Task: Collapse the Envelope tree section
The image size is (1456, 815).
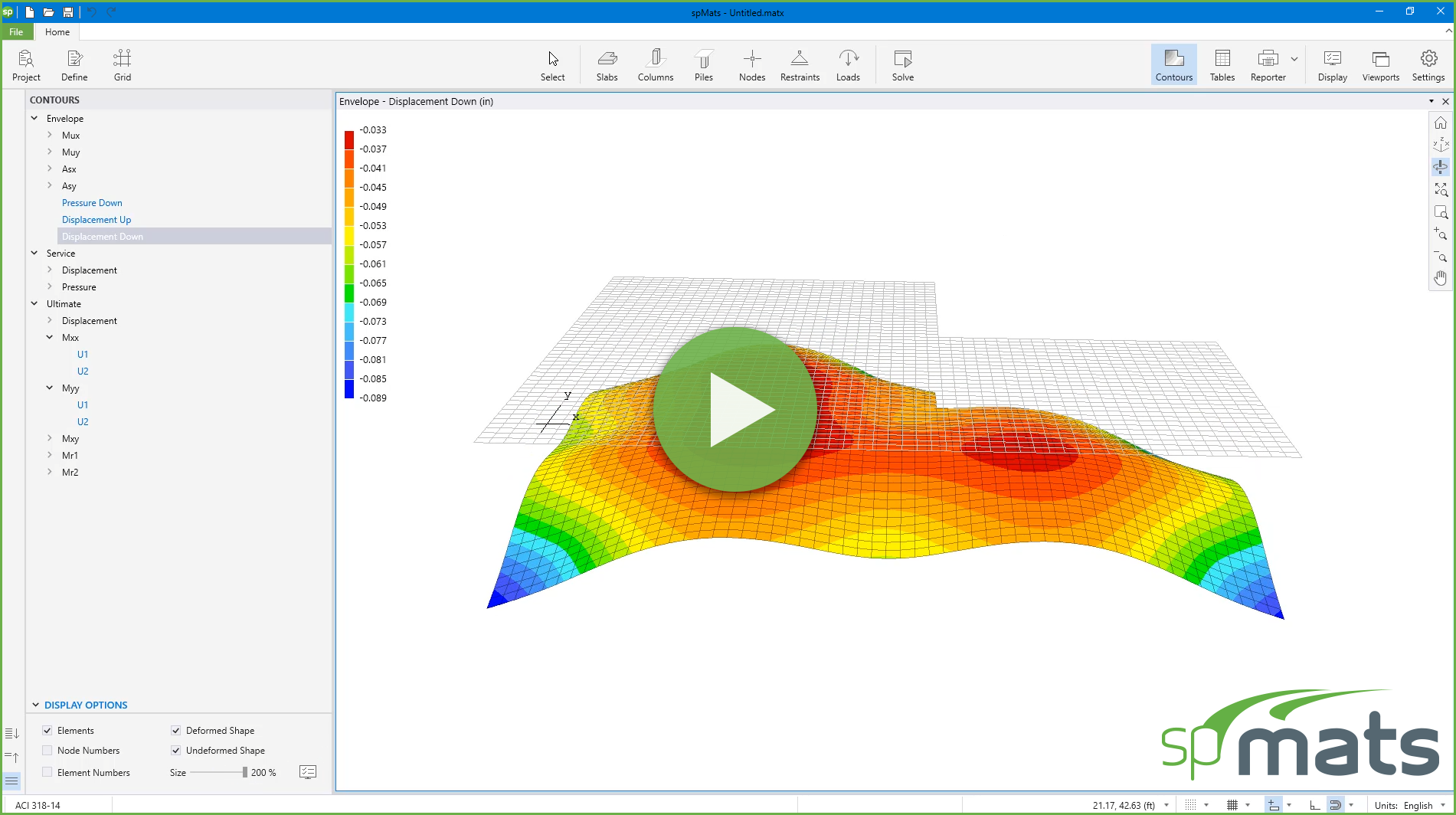Action: coord(34,118)
